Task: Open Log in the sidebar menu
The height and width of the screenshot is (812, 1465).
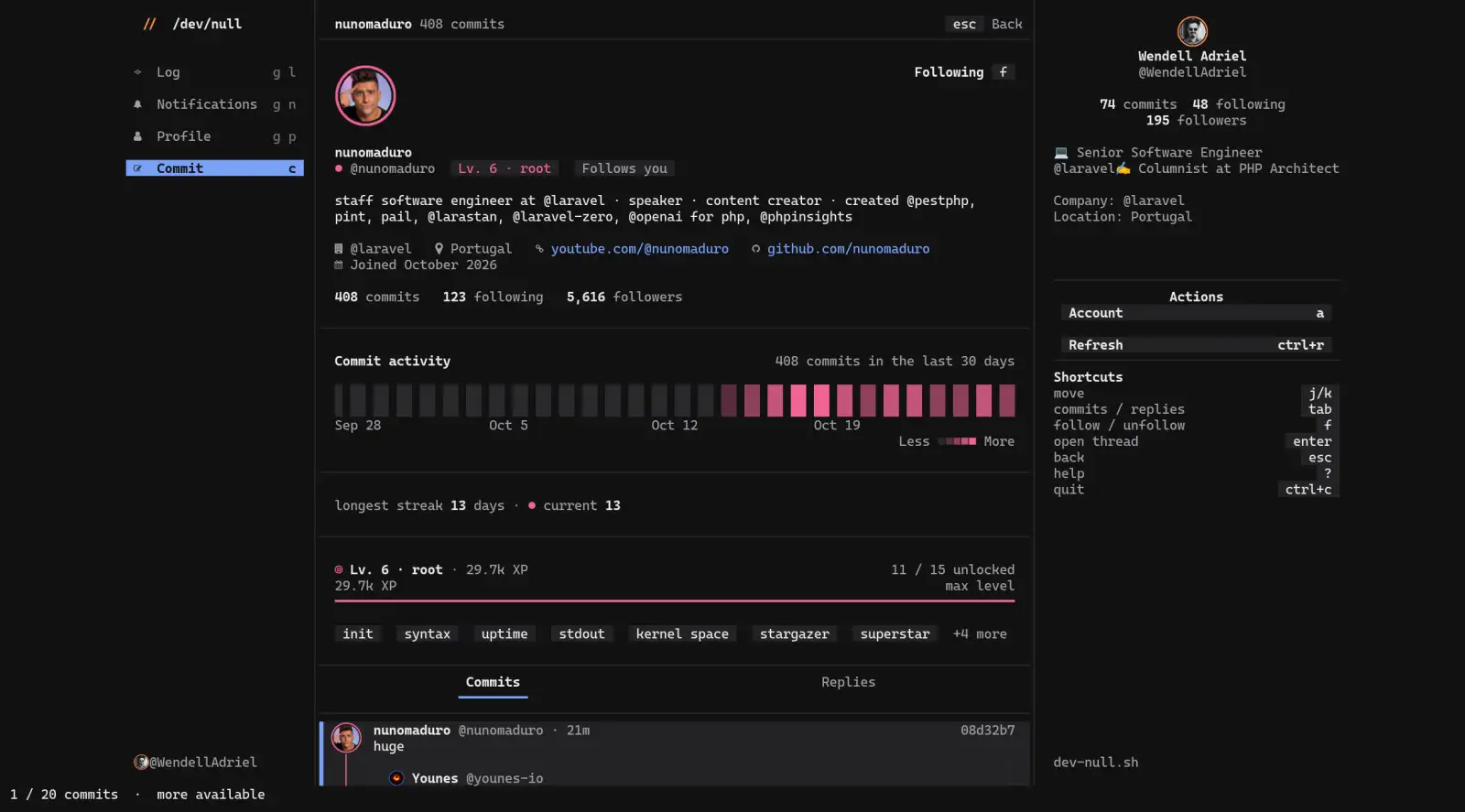Action: coord(214,72)
